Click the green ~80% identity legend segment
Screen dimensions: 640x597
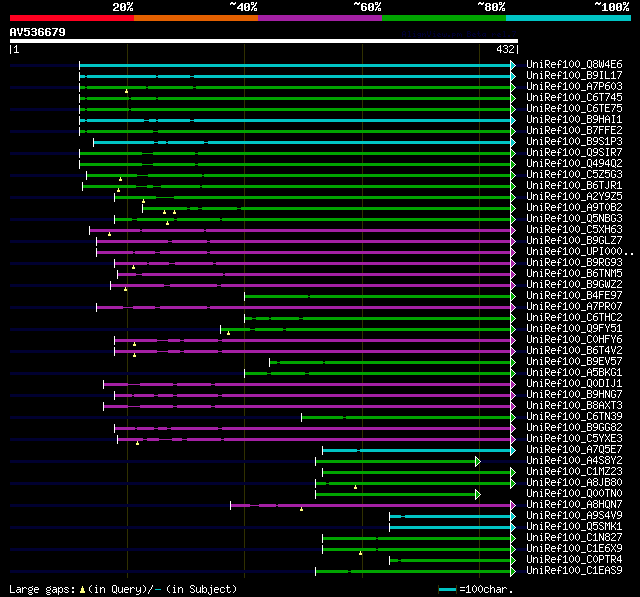[444, 18]
